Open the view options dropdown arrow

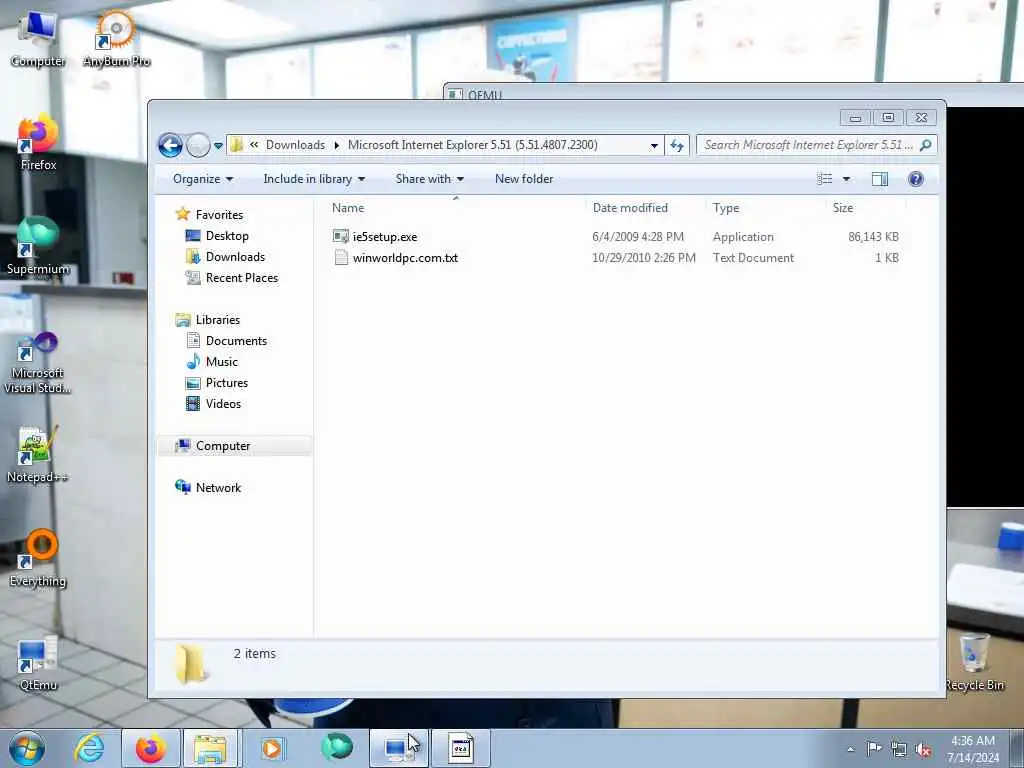(846, 179)
